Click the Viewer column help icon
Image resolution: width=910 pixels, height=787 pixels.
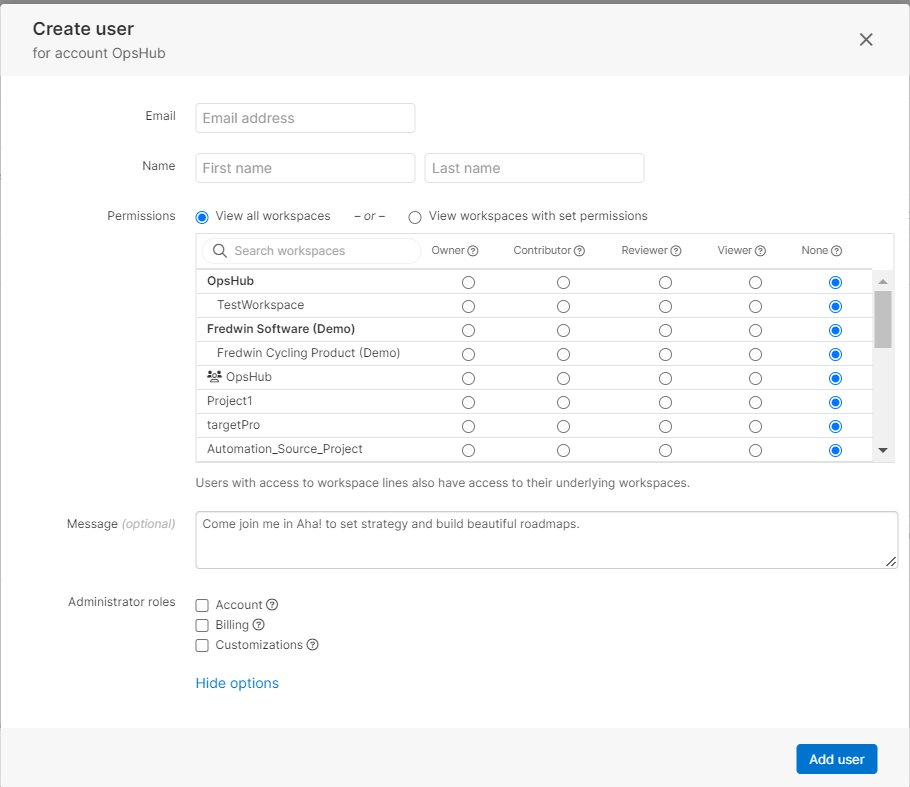(x=760, y=251)
